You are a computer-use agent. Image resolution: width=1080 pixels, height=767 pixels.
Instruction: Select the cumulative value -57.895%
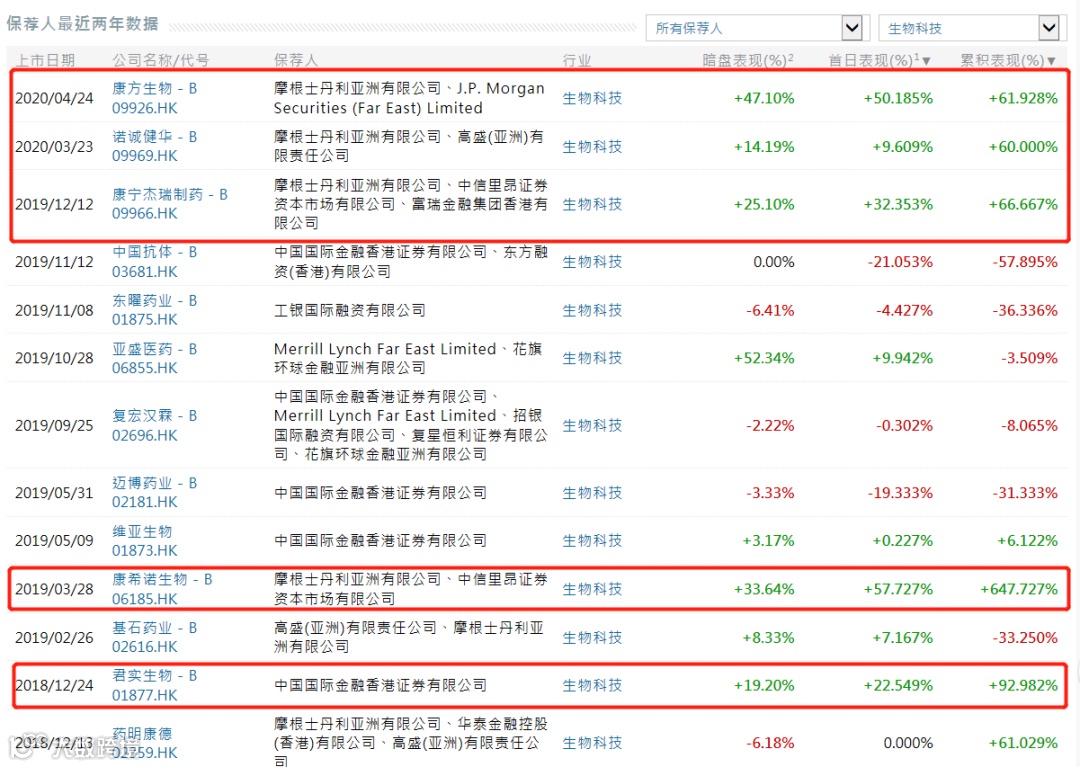tap(1025, 262)
